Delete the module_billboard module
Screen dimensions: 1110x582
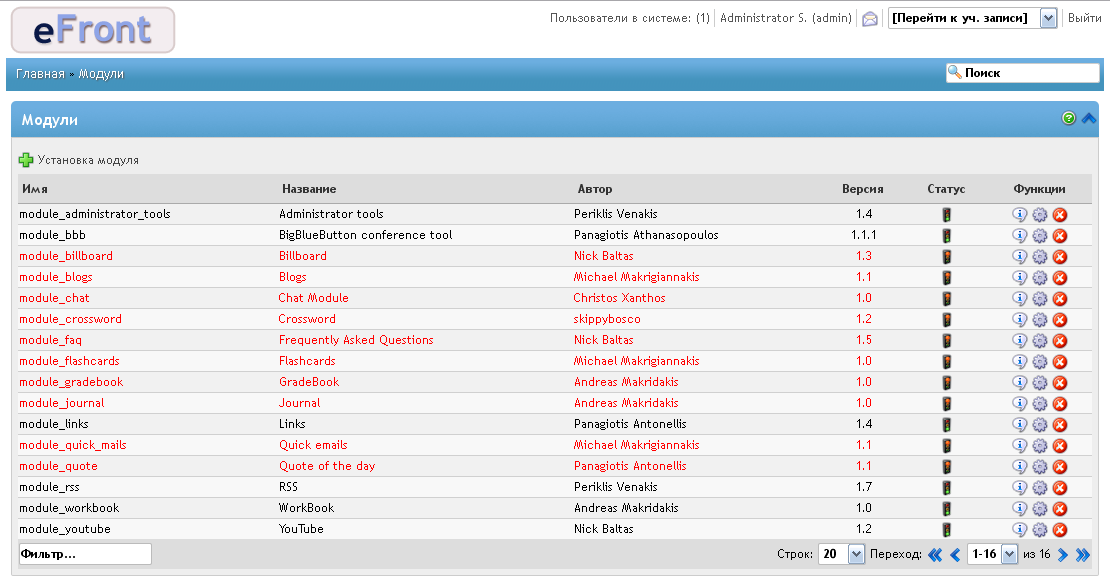coord(1060,257)
